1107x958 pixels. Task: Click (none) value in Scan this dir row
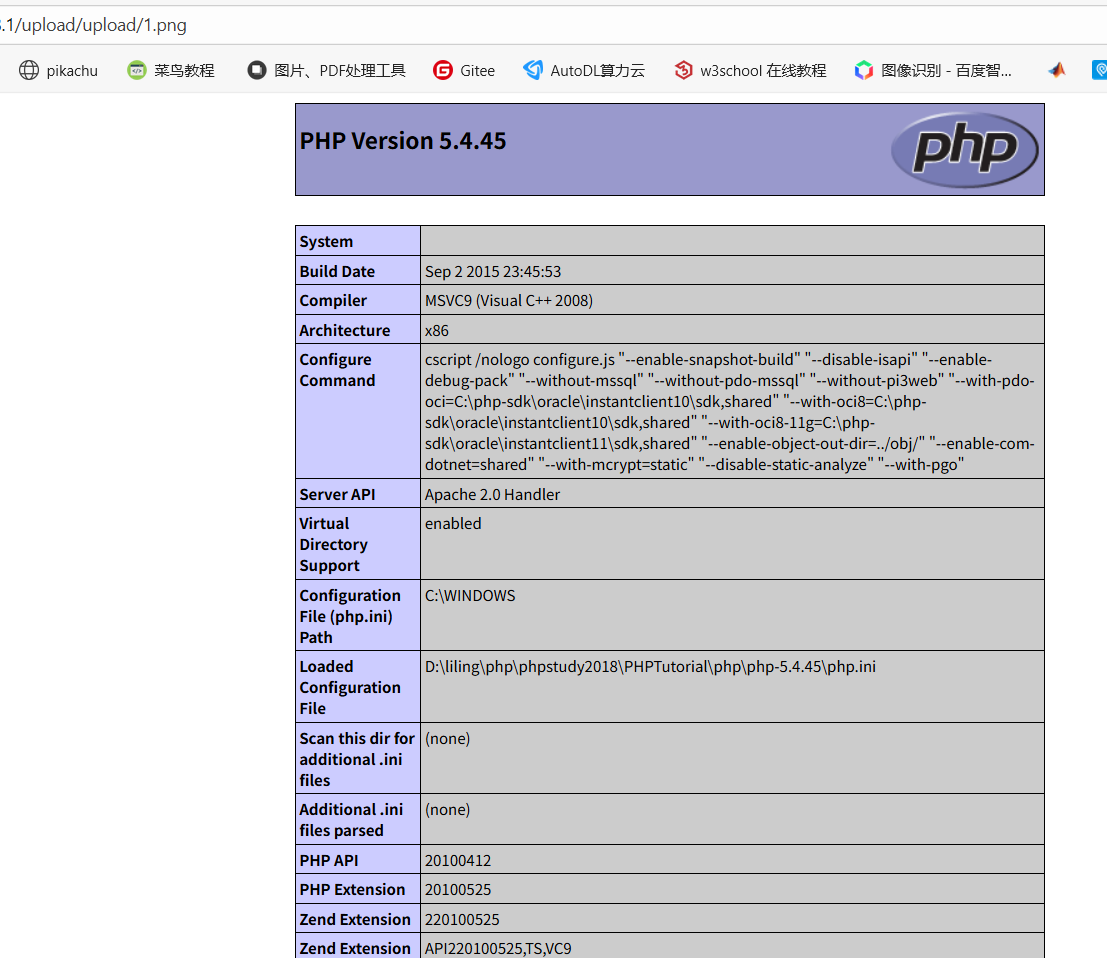tap(448, 738)
